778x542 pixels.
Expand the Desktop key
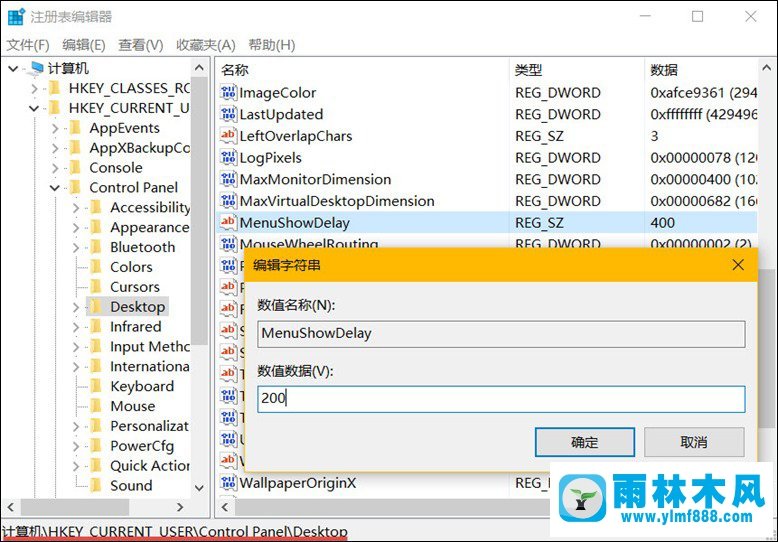pyautogui.click(x=76, y=307)
